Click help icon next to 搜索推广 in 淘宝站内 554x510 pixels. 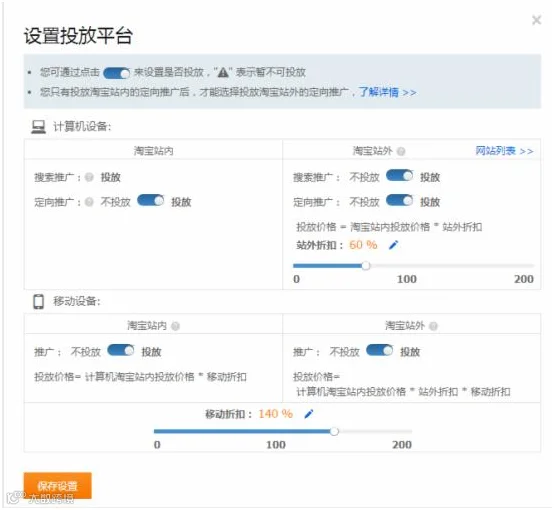(89, 177)
